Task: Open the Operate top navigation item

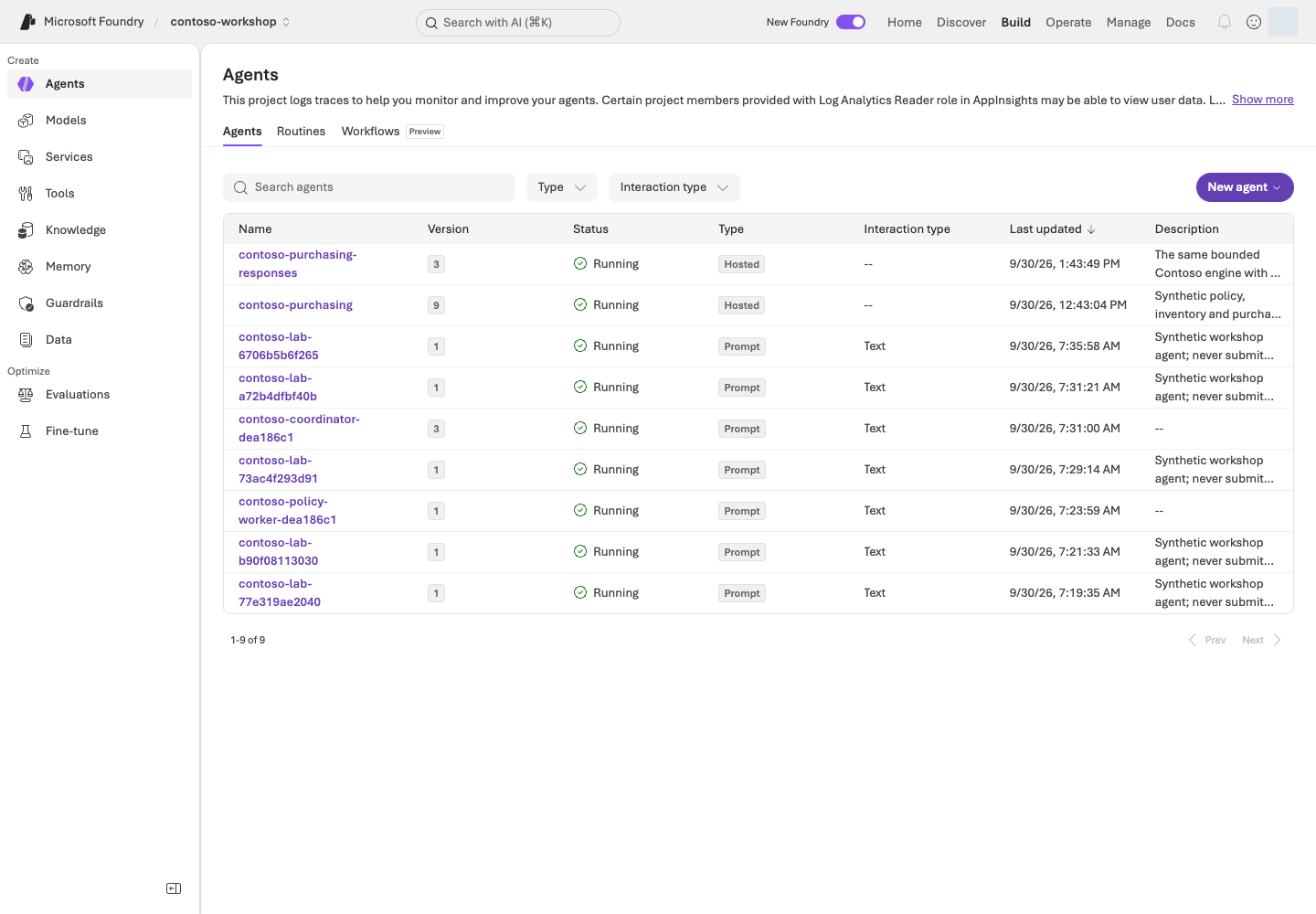Action: pos(1068,22)
